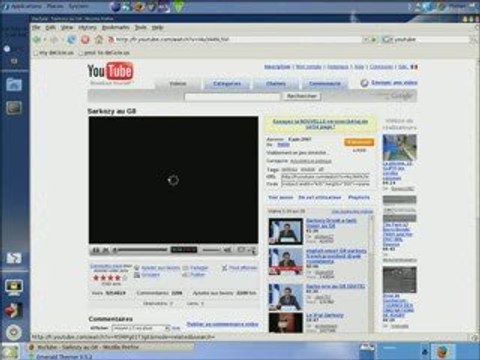The width and height of the screenshot is (480, 360).
Task: Open the Places menu in top panel
Action: click(x=55, y=6)
